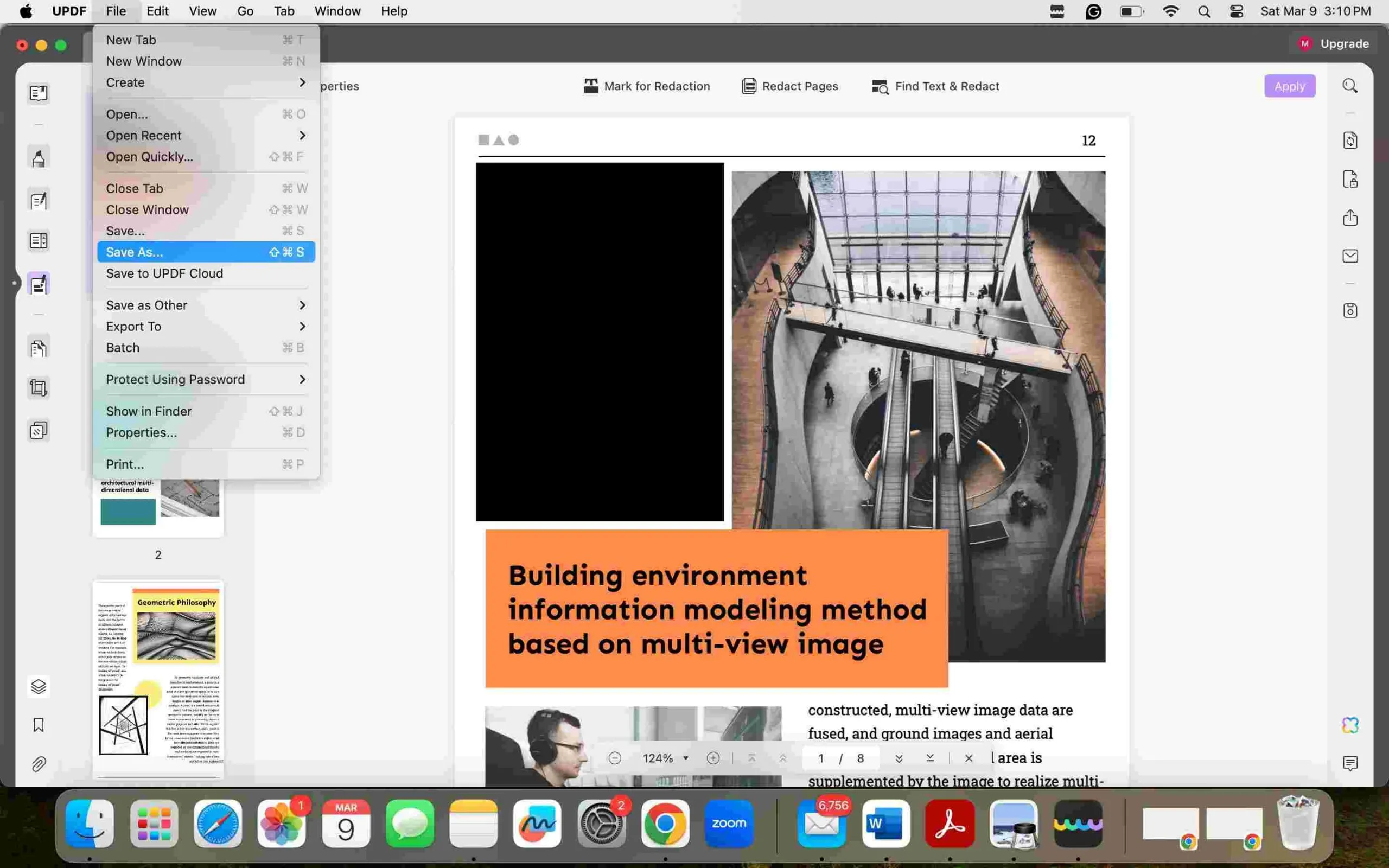Zoom in with the plus icon
Image resolution: width=1389 pixels, height=868 pixels.
(713, 758)
